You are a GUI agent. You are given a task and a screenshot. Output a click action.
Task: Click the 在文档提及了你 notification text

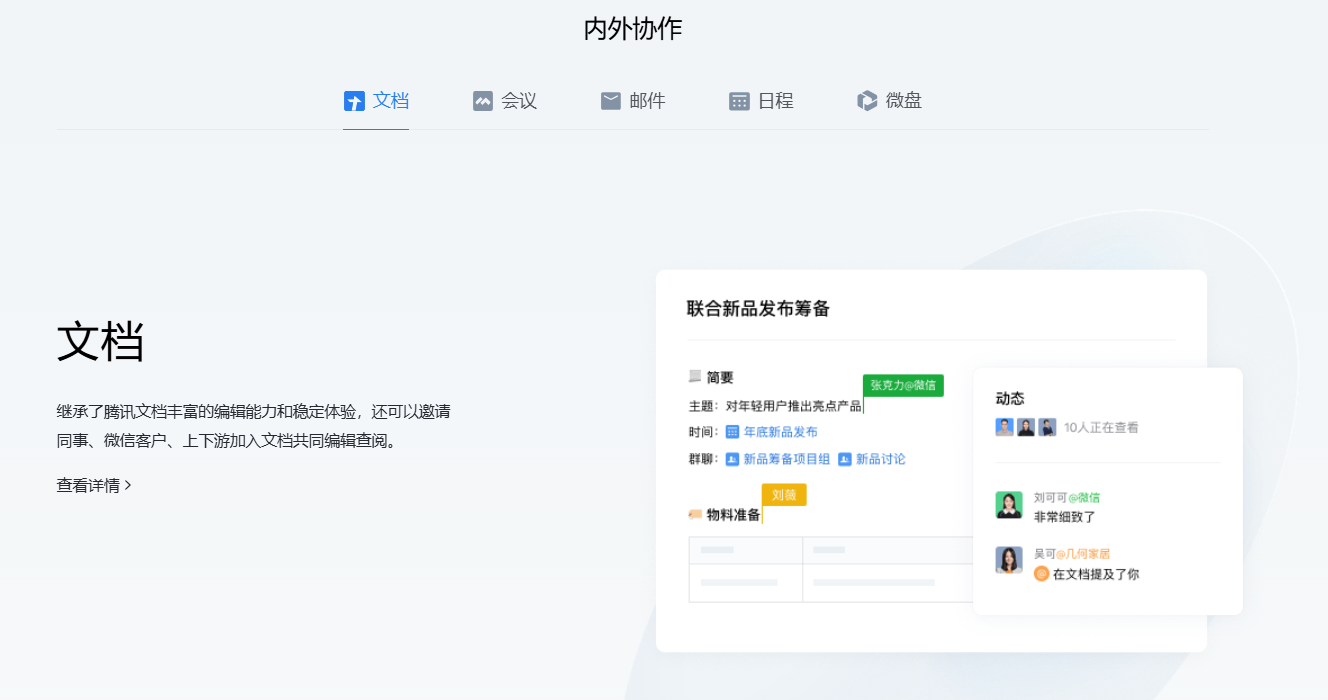(1096, 574)
